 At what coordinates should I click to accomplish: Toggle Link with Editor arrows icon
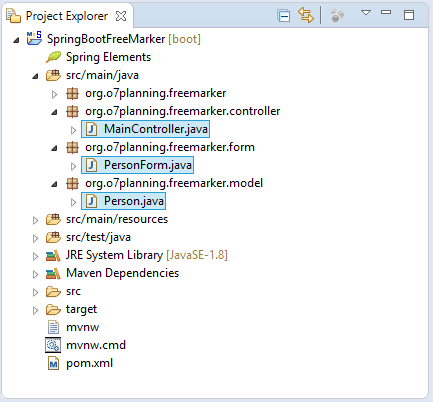click(306, 15)
